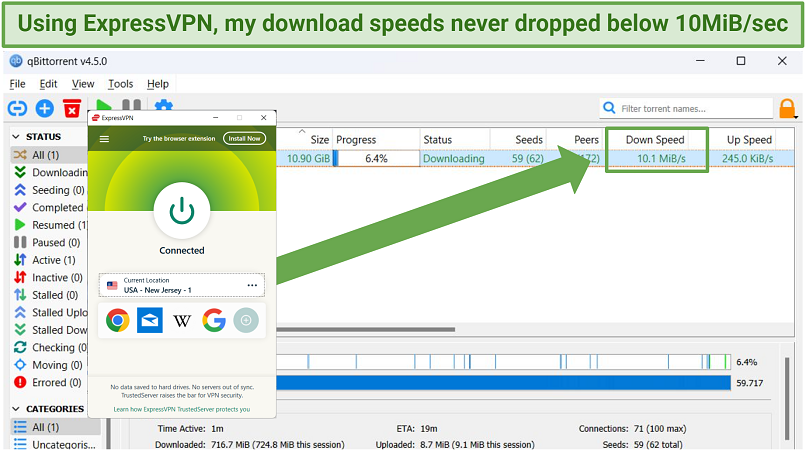
Task: Click the 6.4% progress bar cell
Action: 376,158
